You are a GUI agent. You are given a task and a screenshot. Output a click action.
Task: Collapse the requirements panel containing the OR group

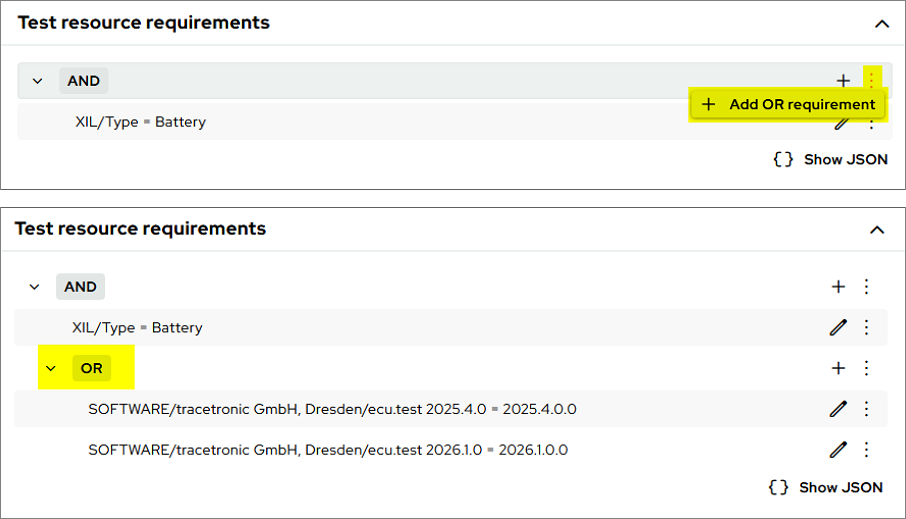(x=877, y=230)
